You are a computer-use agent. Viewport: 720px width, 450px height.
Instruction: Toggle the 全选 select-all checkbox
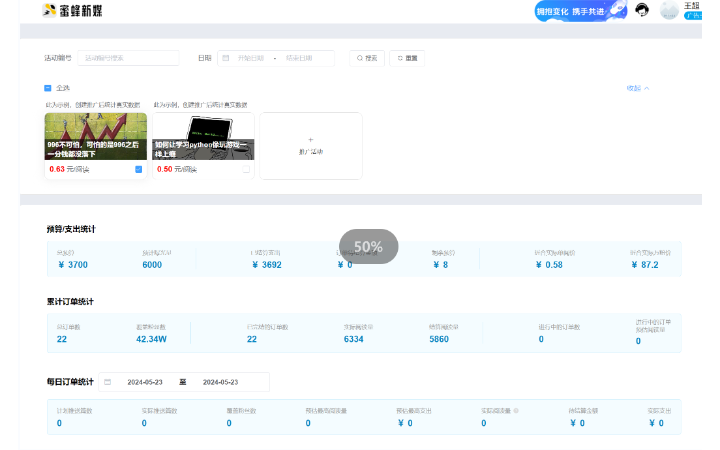(x=48, y=88)
